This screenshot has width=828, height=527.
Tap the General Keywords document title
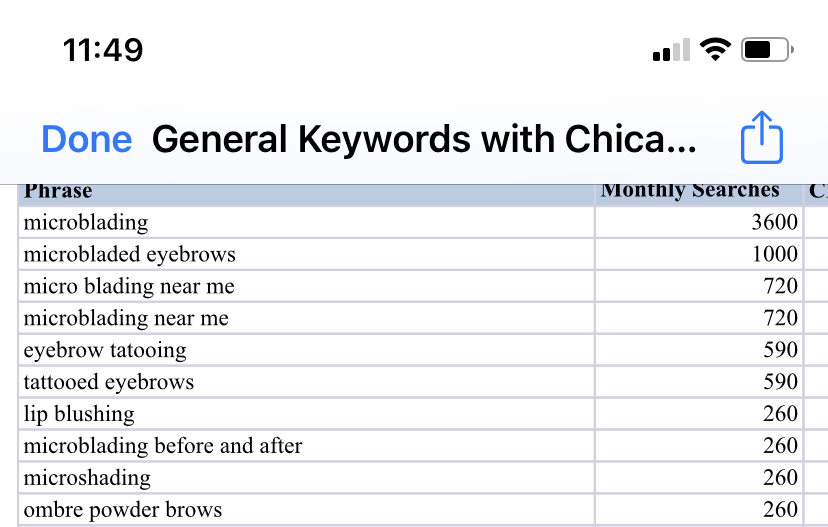424,139
